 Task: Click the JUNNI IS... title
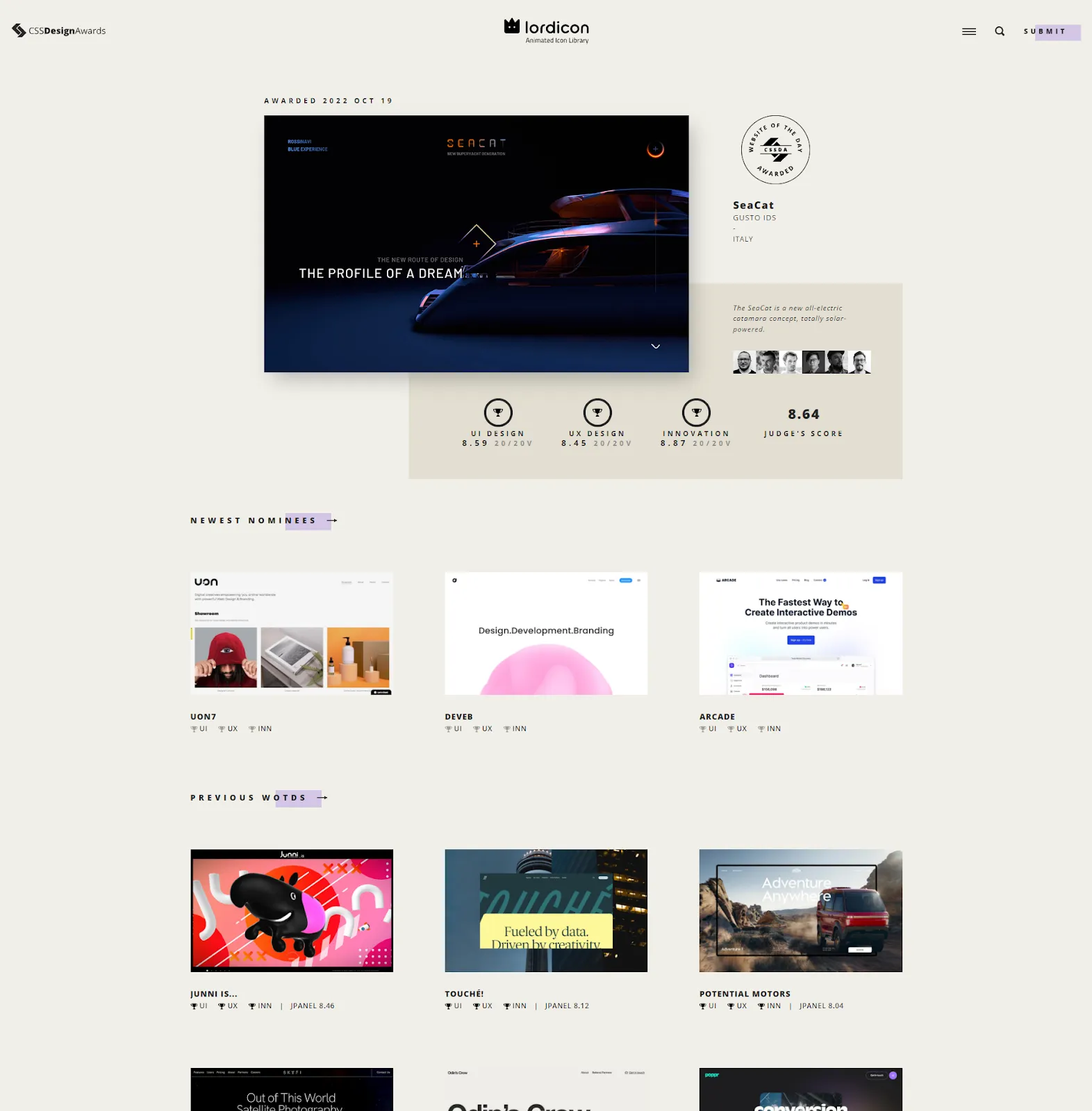[214, 994]
